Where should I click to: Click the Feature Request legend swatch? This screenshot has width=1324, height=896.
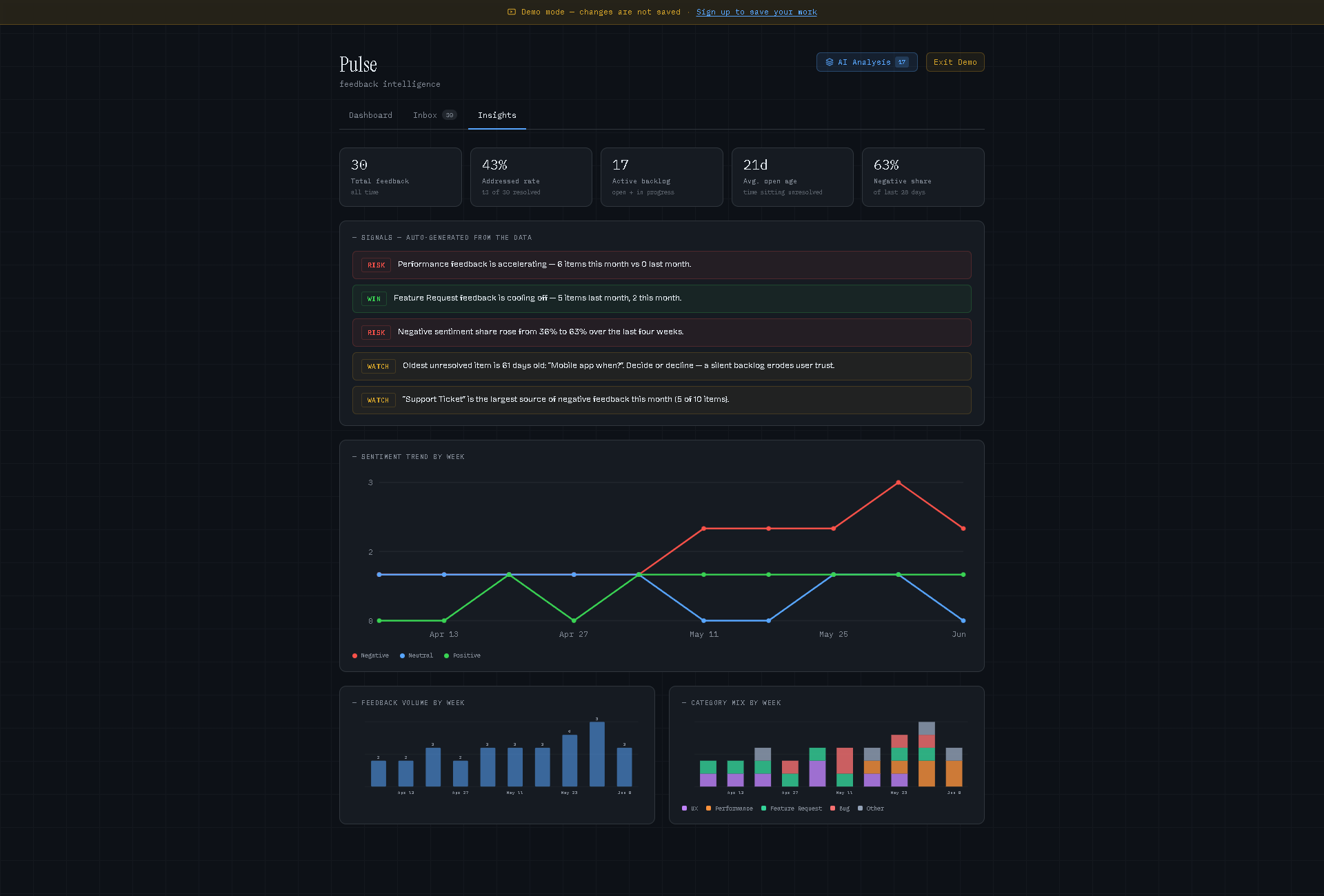pyautogui.click(x=763, y=808)
